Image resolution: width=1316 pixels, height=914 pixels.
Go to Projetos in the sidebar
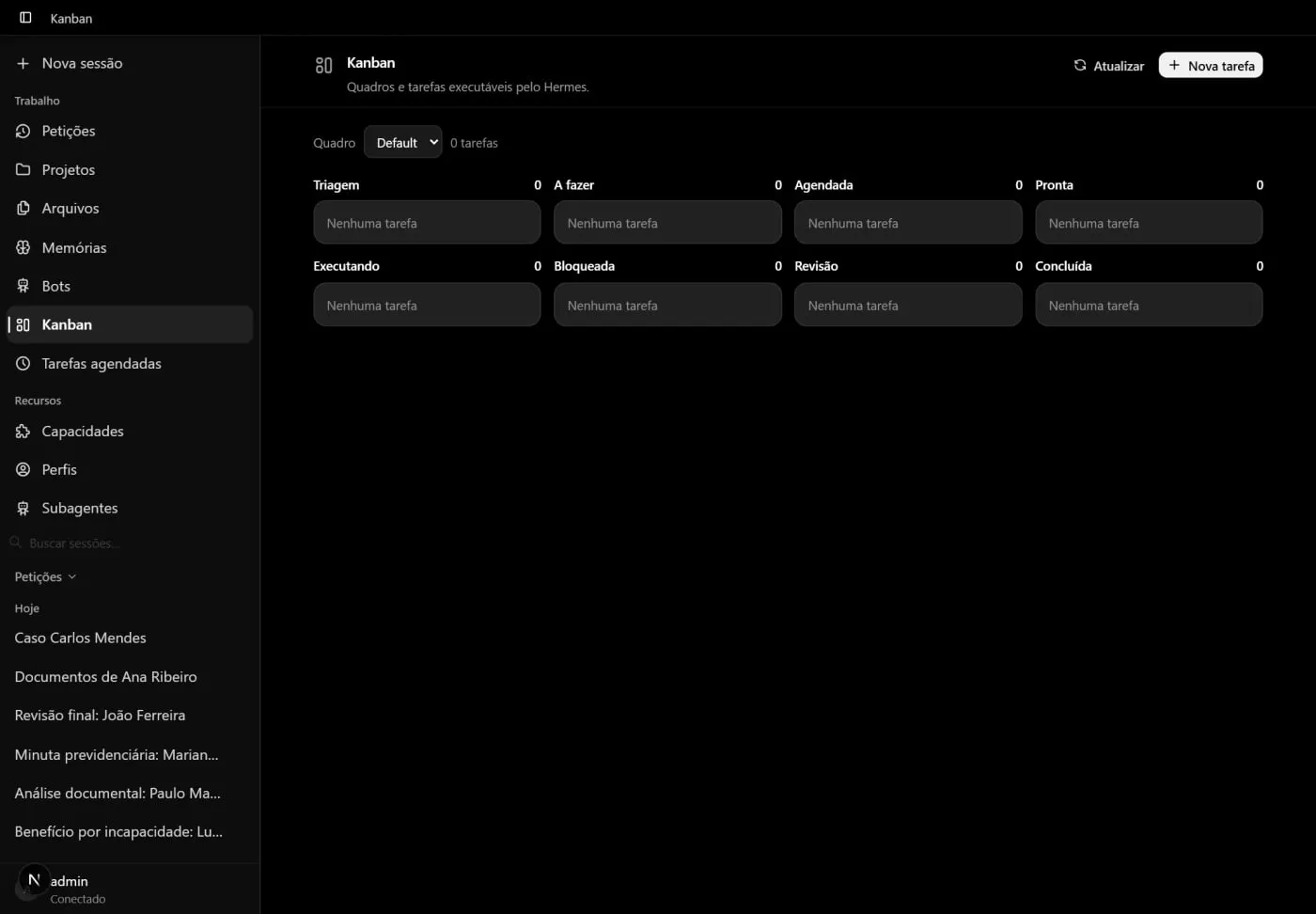(130, 169)
